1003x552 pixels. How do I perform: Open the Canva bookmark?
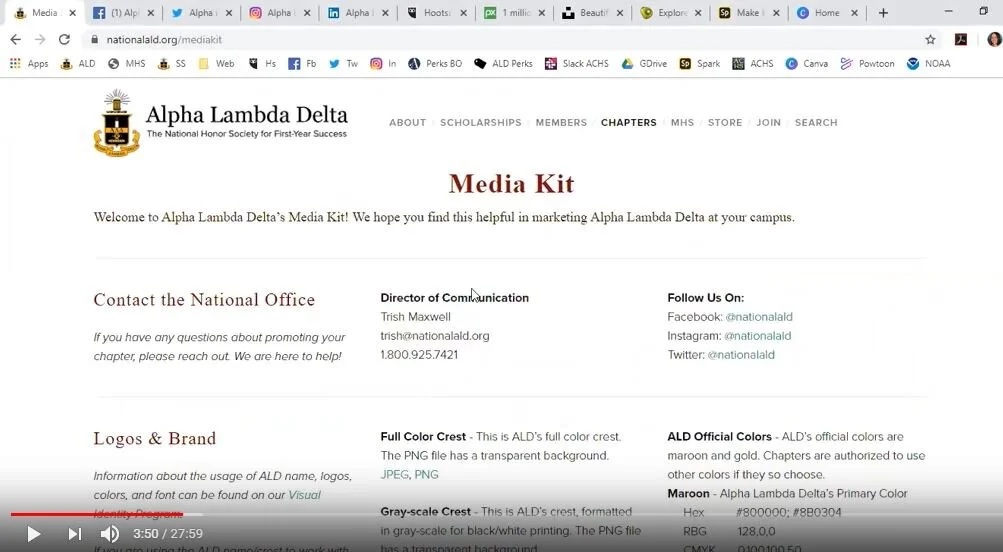point(807,63)
